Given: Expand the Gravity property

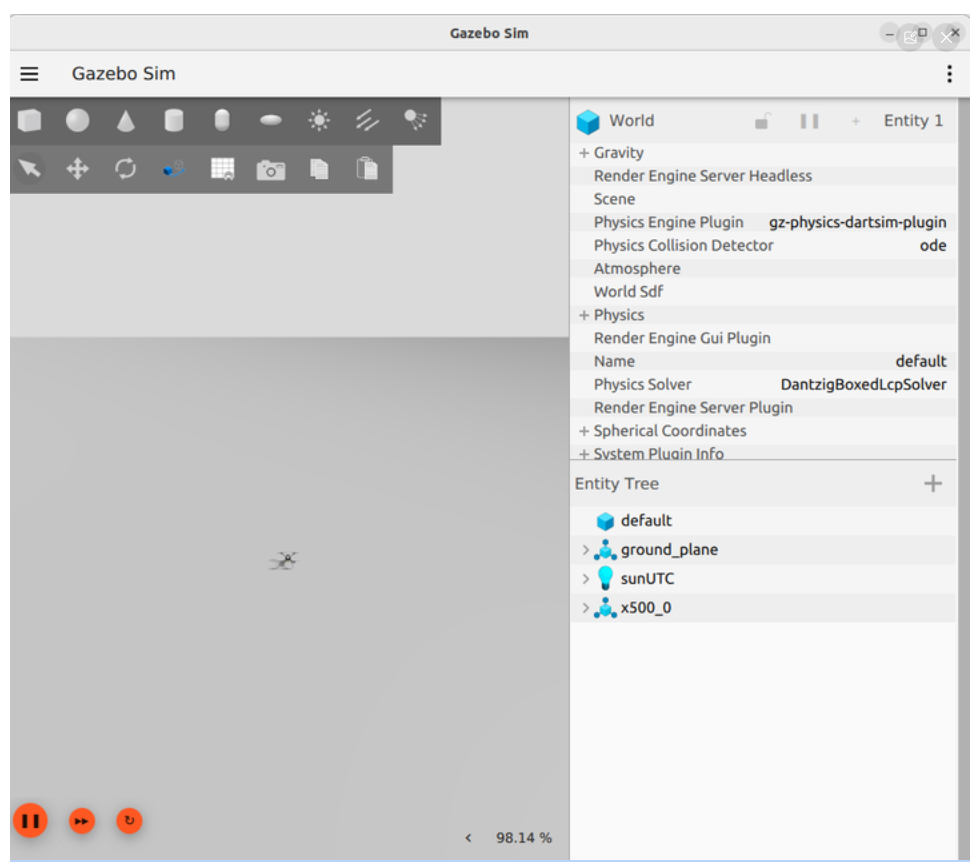Looking at the screenshot, I should point(584,153).
